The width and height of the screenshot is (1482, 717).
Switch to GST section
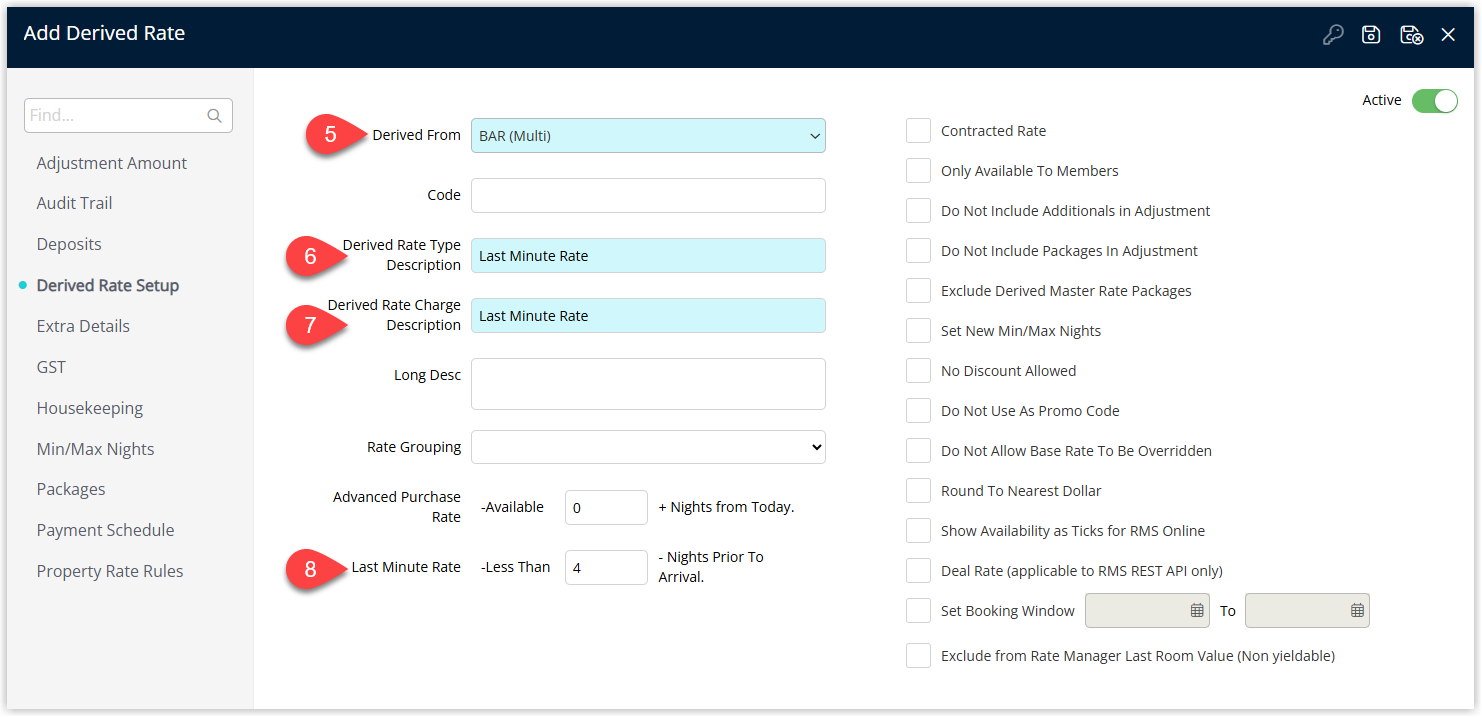51,367
